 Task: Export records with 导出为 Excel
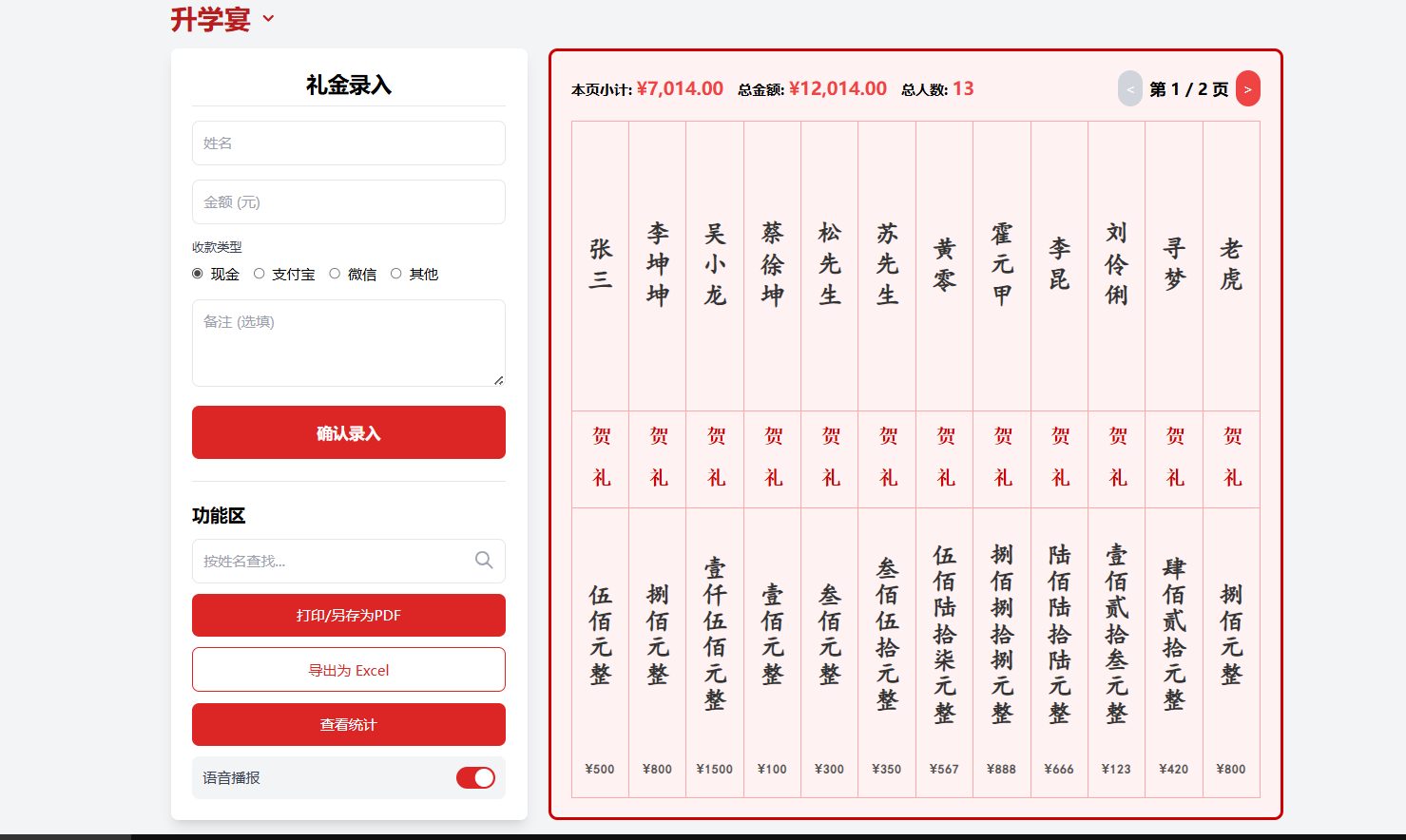pos(348,670)
